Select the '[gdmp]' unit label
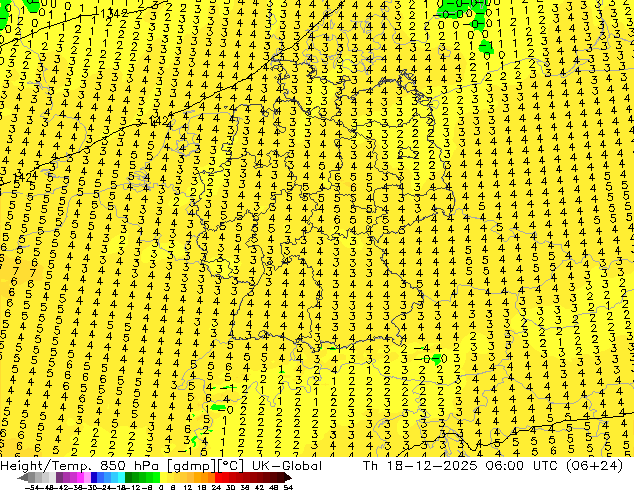The height and width of the screenshot is (490, 634). pyautogui.click(x=189, y=466)
